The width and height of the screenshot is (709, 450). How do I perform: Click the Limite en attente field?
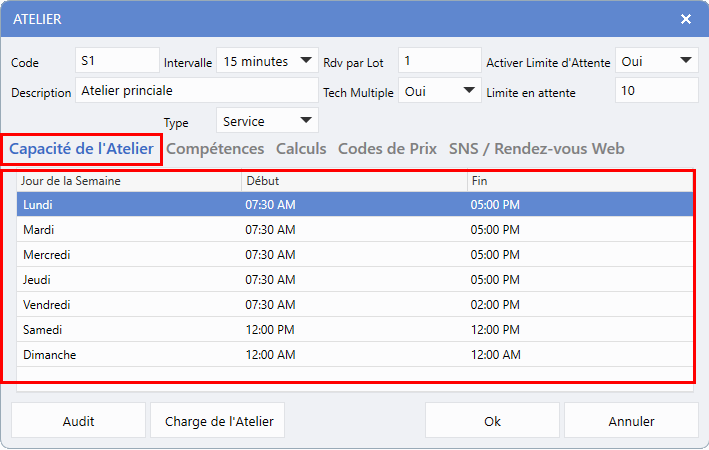(656, 91)
